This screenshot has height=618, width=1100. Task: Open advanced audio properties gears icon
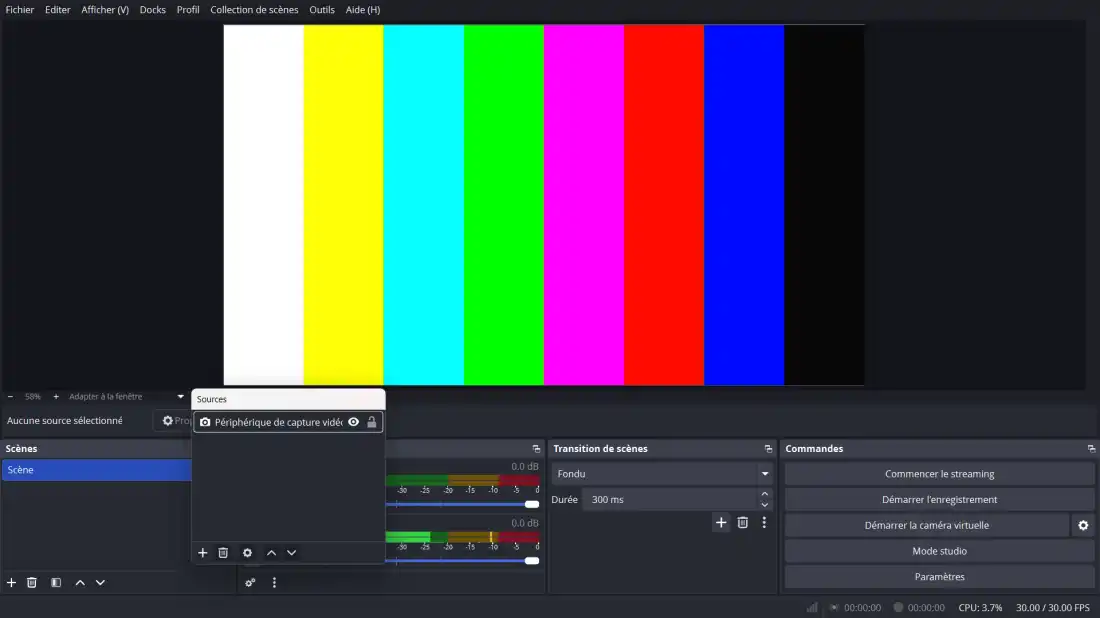coord(250,583)
